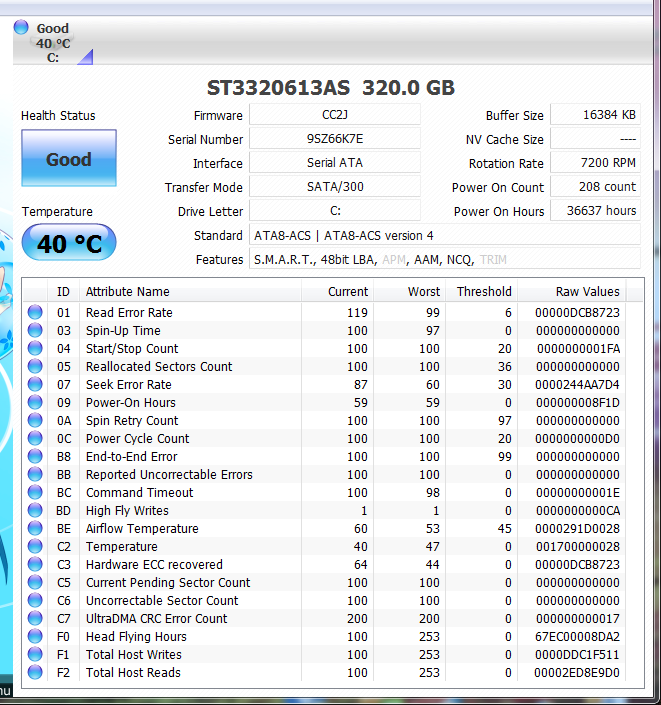Click the 40 °C temperature indicator
The image size is (661, 705).
pyautogui.click(x=69, y=243)
